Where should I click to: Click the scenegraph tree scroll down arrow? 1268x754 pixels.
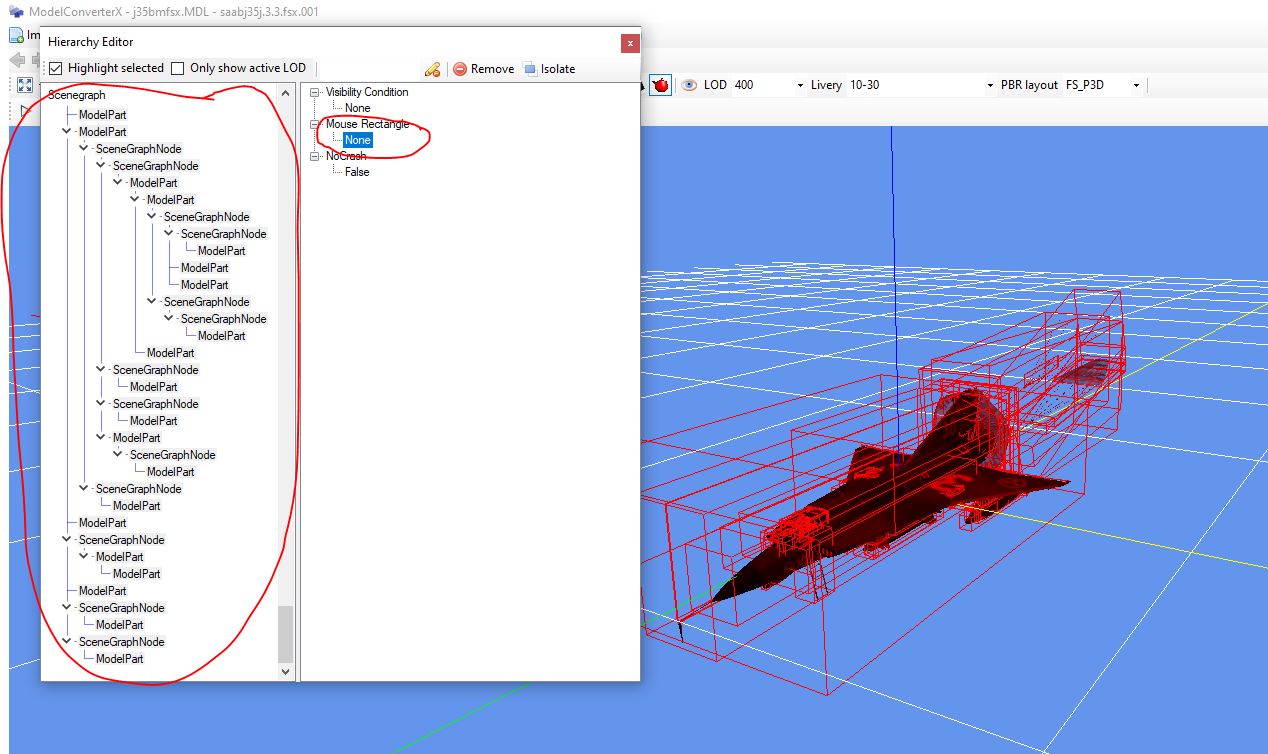(x=286, y=672)
